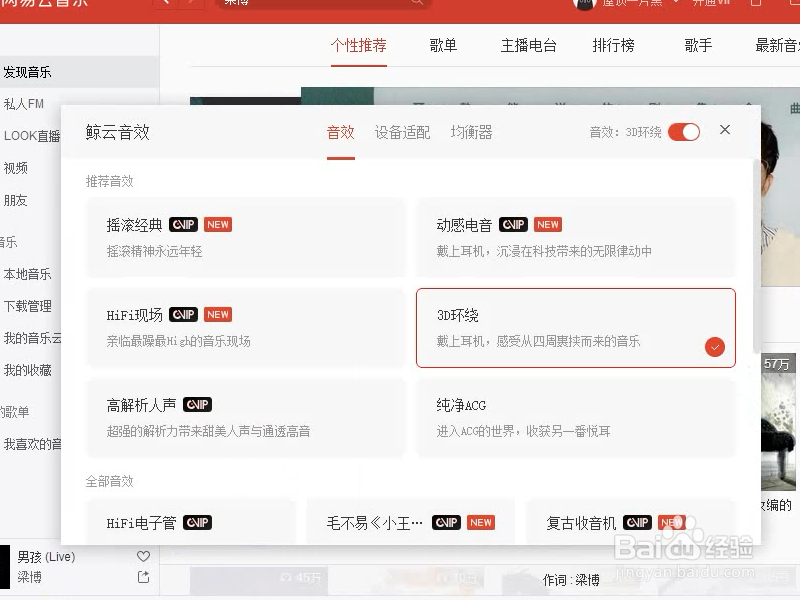Turn off the 音效: 3D环绕 switch

(684, 132)
